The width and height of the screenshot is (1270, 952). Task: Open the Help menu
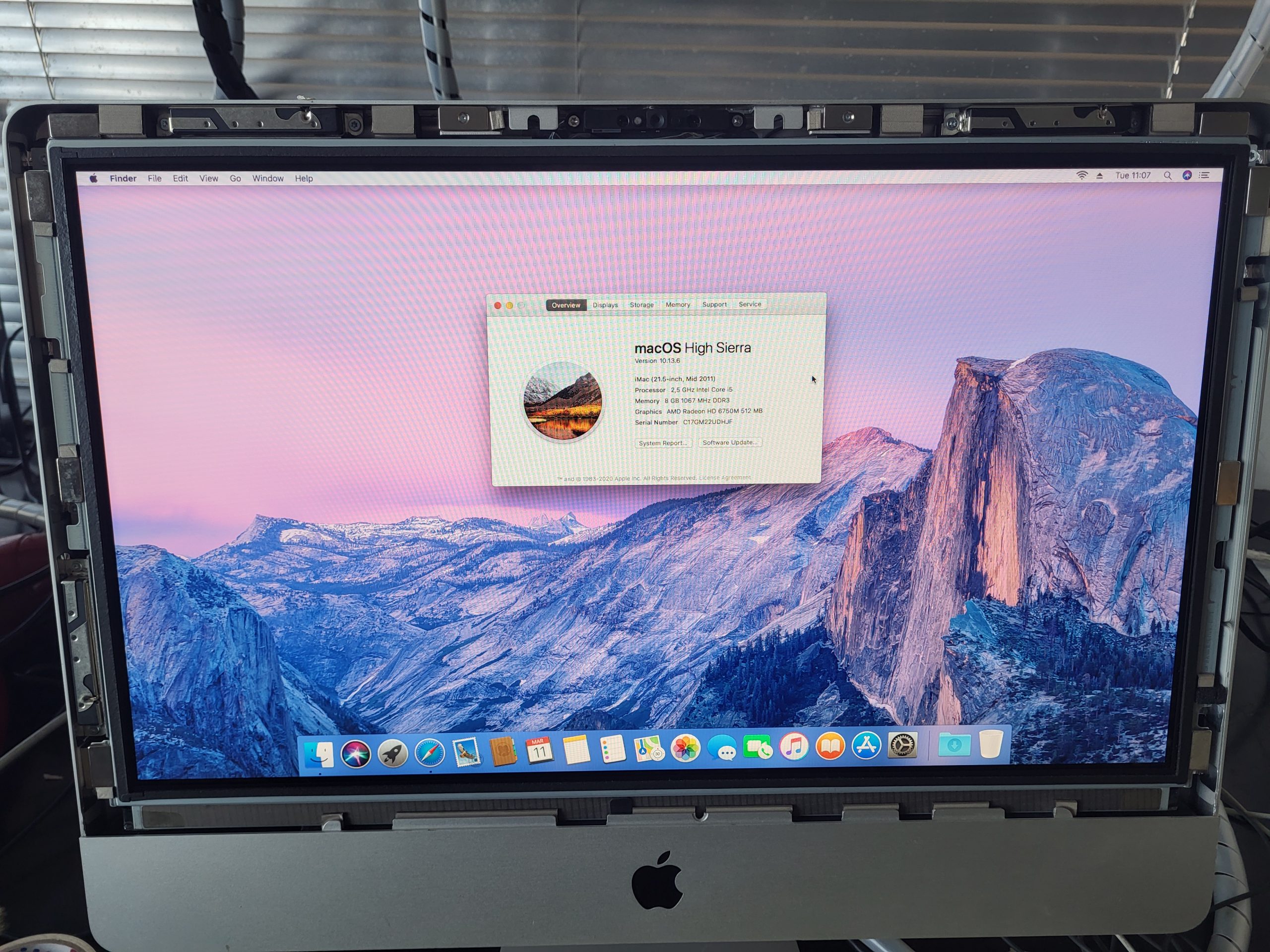pos(304,178)
